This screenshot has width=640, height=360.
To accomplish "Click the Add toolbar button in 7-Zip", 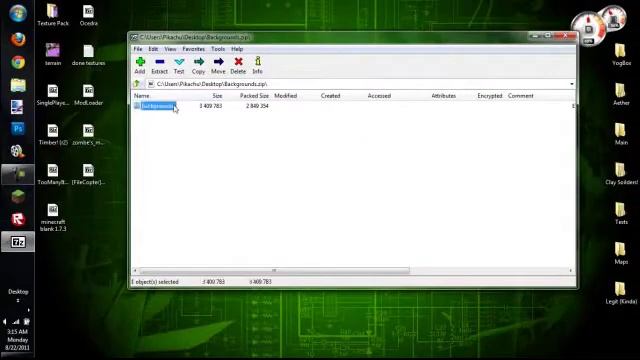I will pyautogui.click(x=140, y=65).
